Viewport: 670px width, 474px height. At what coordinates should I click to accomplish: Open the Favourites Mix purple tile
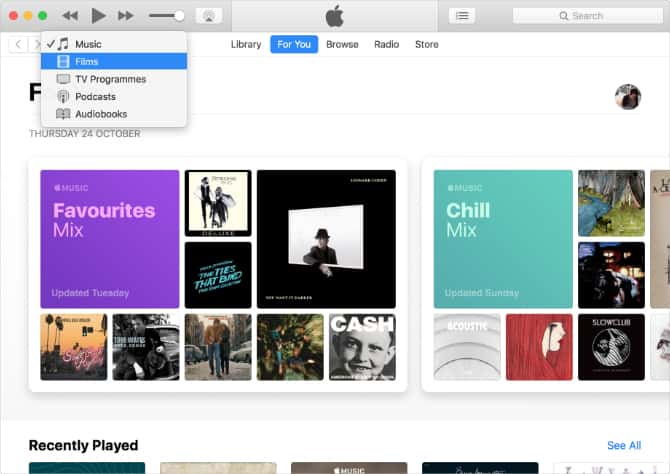pyautogui.click(x=110, y=239)
